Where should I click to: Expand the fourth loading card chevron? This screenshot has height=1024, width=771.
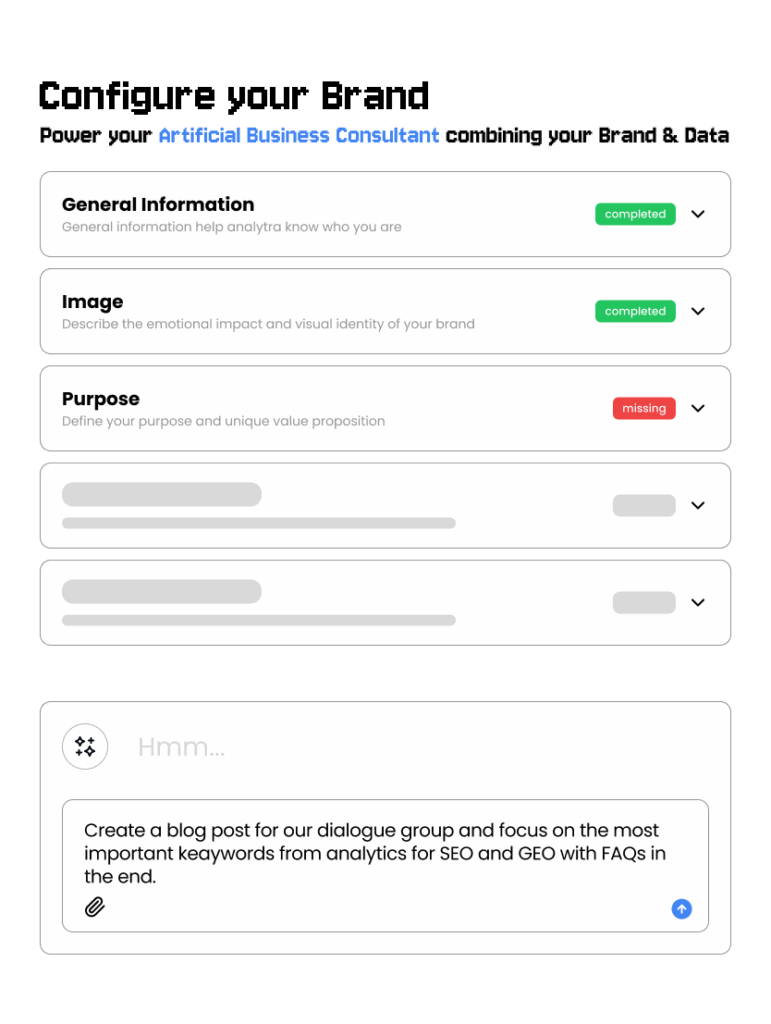point(698,505)
